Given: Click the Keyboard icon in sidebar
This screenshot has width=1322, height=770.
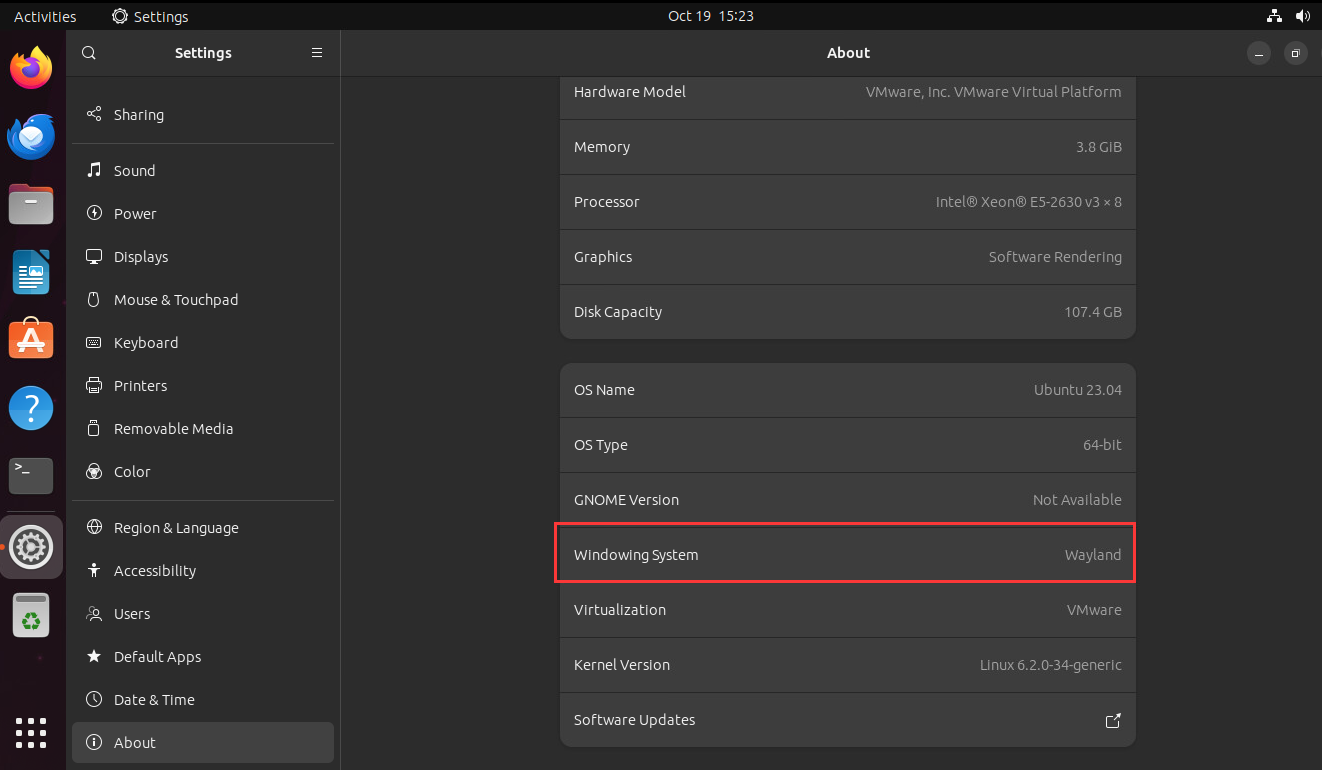Looking at the screenshot, I should pyautogui.click(x=94, y=342).
